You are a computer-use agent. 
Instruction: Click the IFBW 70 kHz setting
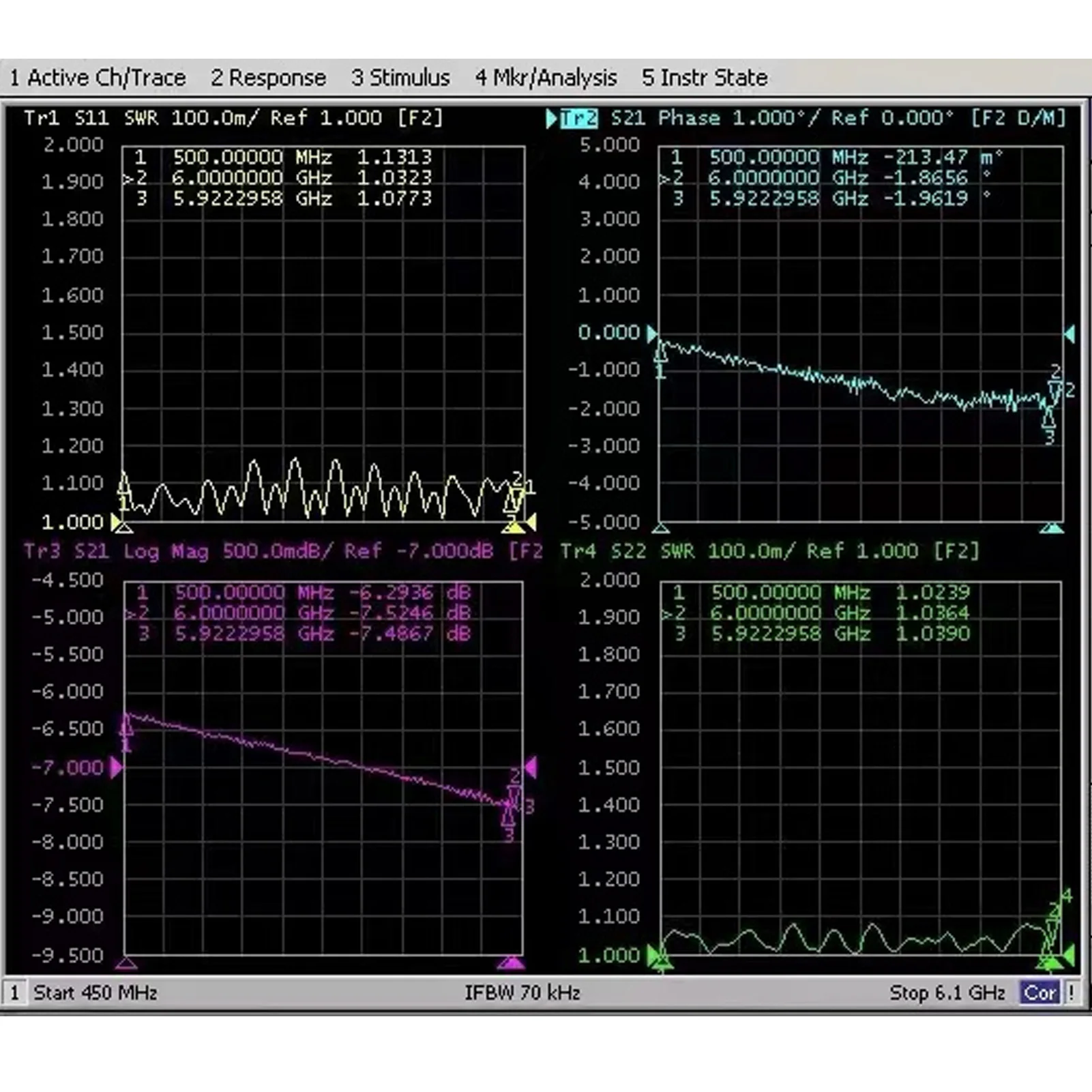point(522,992)
